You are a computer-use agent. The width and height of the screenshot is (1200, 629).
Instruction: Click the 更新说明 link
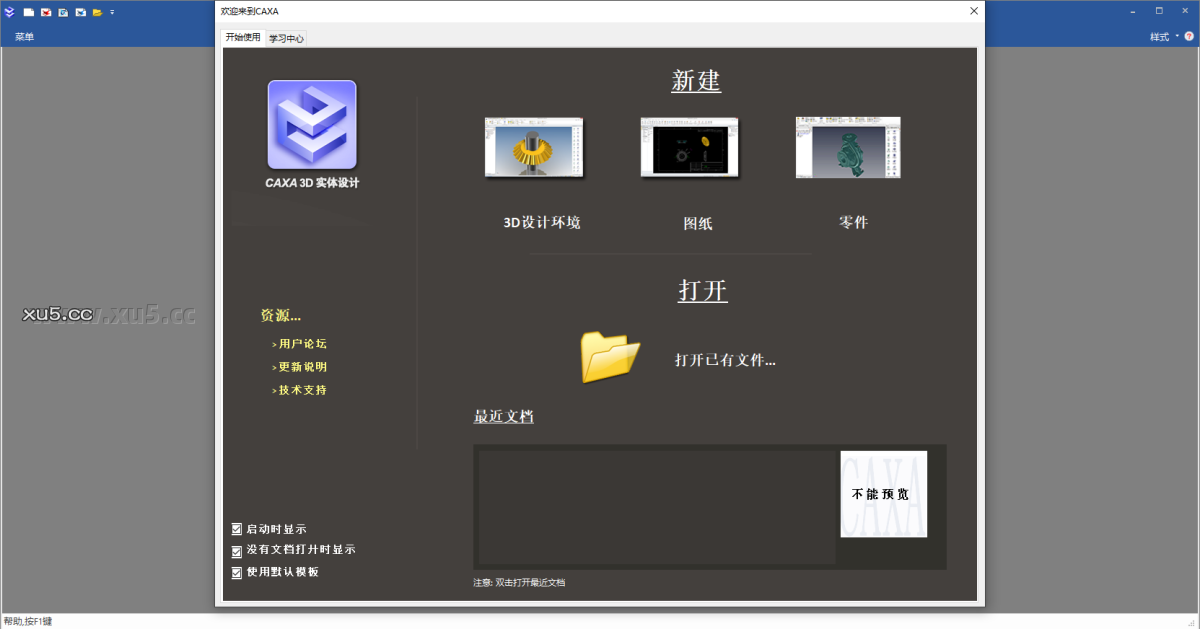pyautogui.click(x=299, y=366)
